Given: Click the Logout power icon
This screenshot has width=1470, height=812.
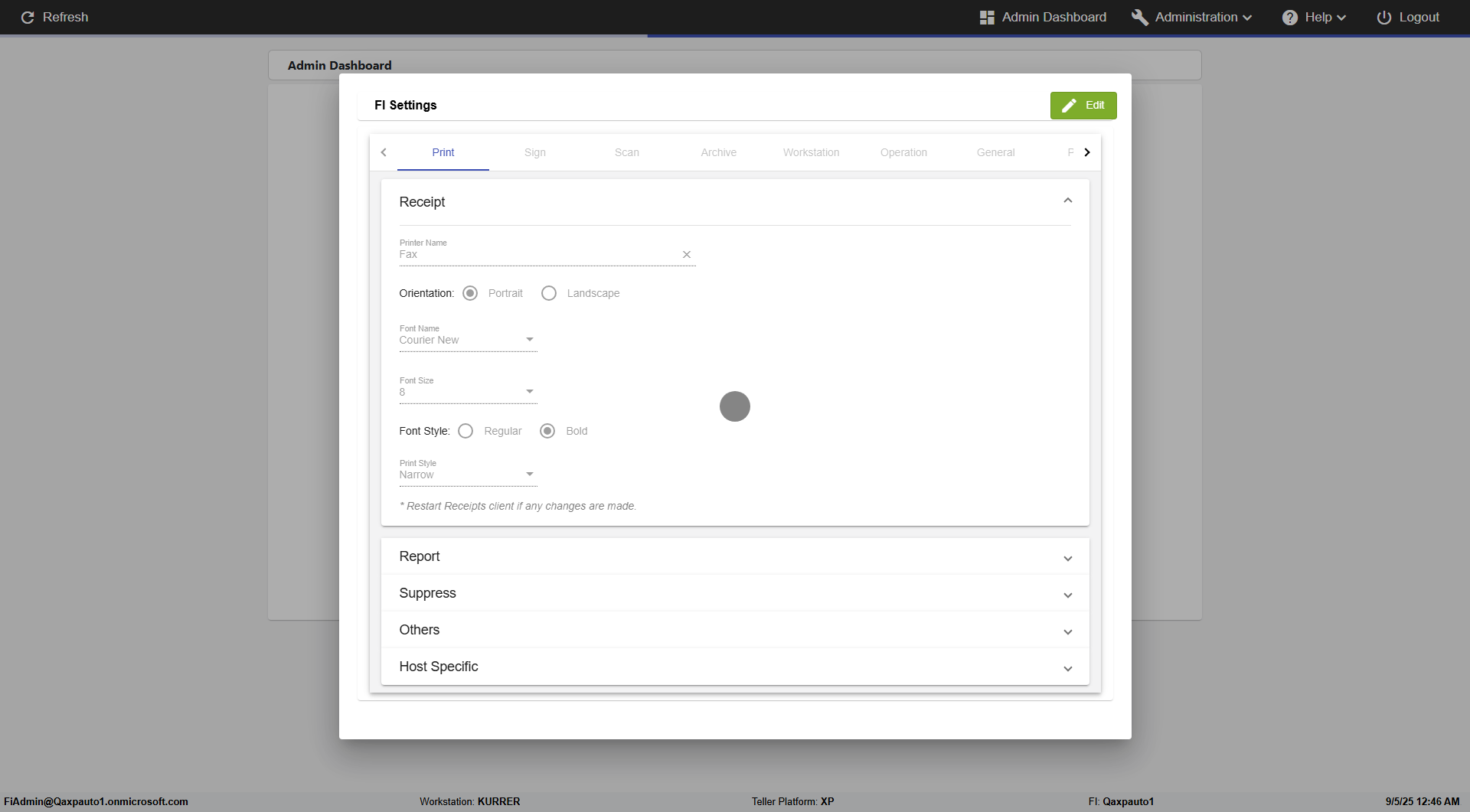Looking at the screenshot, I should pyautogui.click(x=1384, y=17).
